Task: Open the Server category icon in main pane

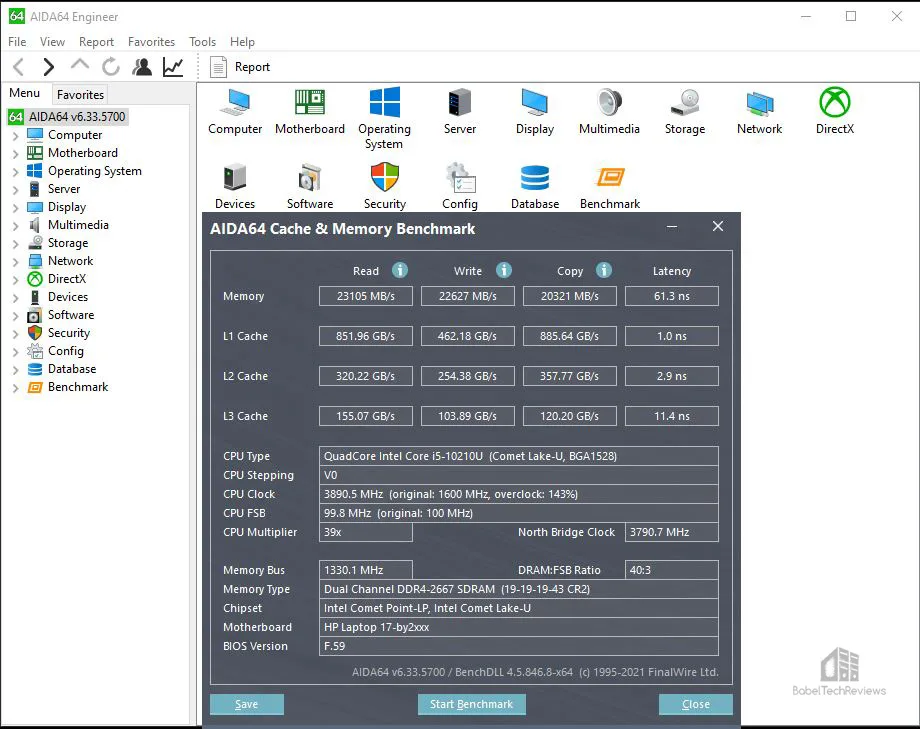Action: click(x=460, y=103)
